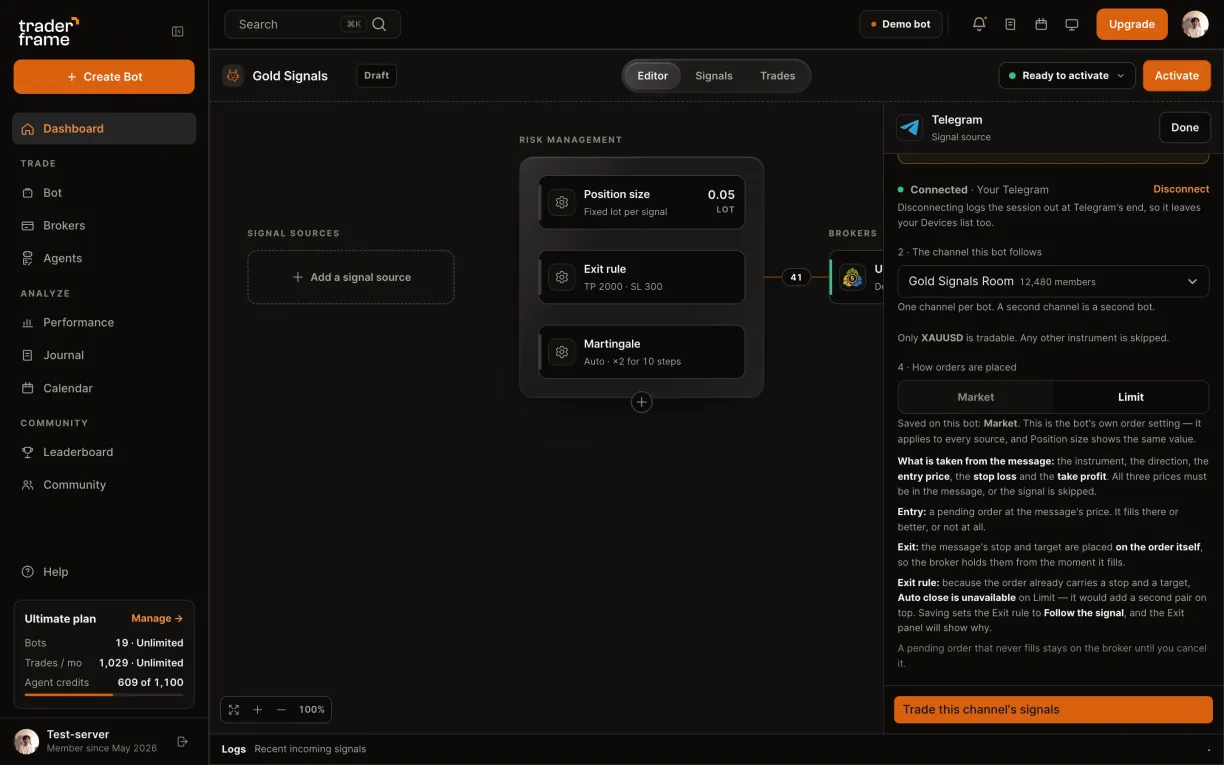Switch to the Trades tab
1224x765 pixels.
click(x=778, y=76)
